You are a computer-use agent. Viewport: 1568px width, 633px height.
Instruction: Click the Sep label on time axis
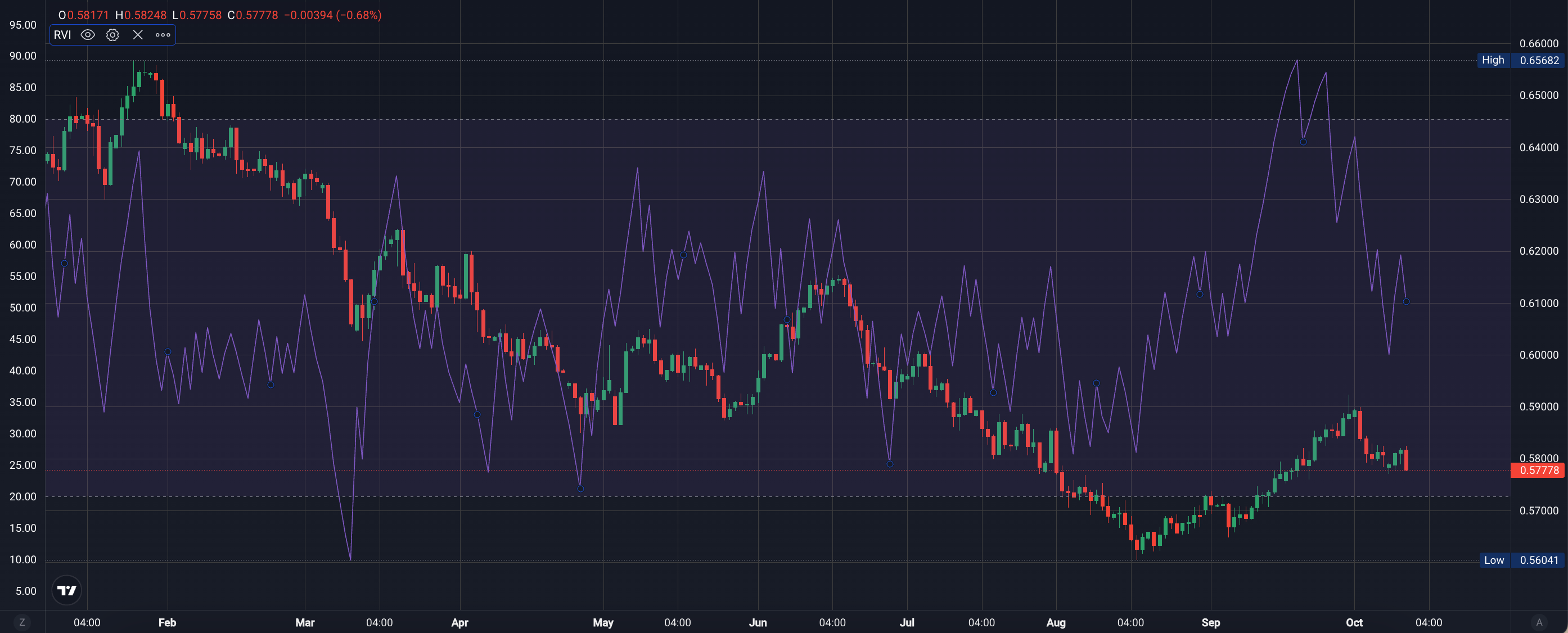pos(1211,622)
